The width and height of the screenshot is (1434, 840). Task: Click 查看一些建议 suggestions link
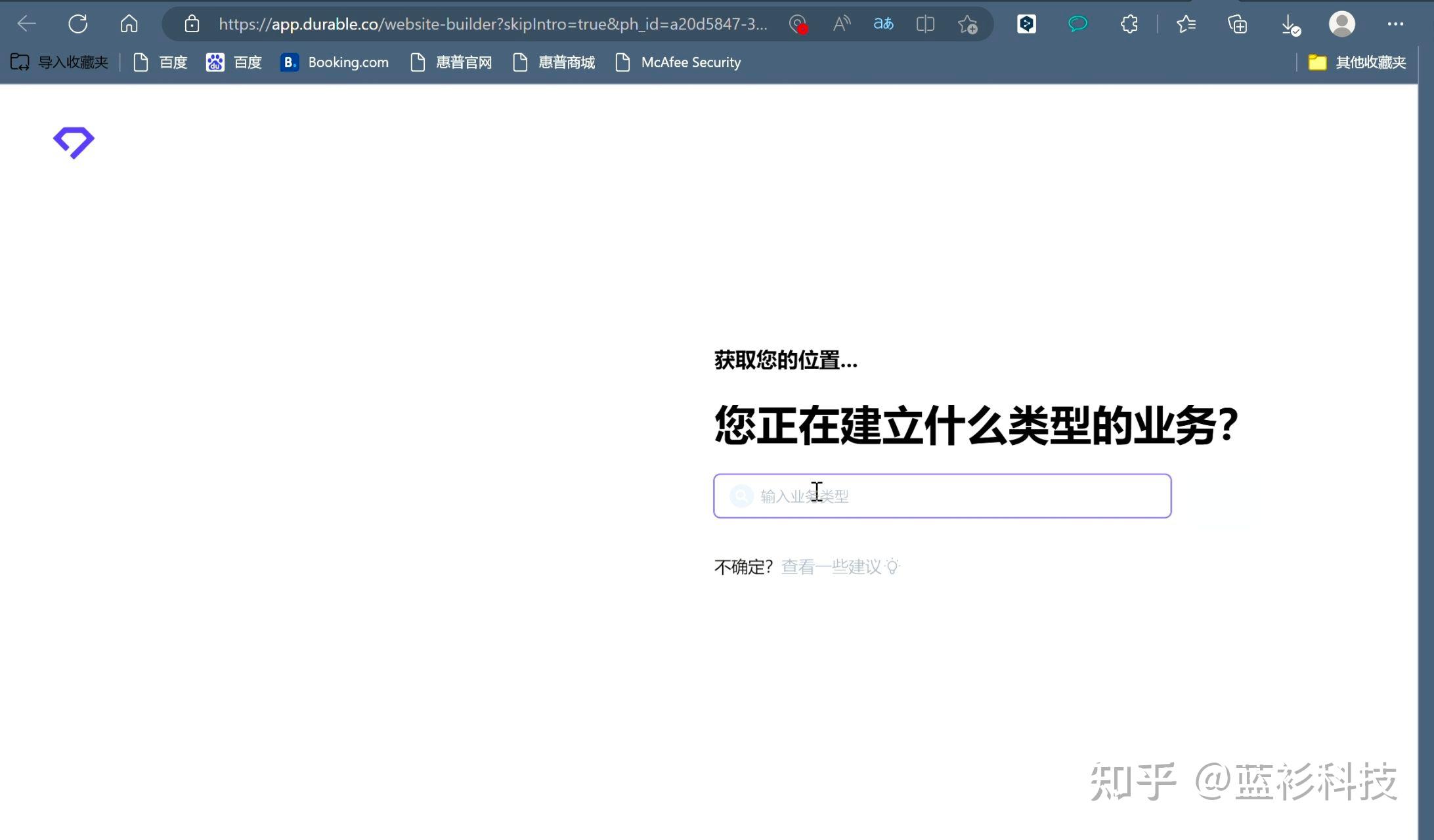pyautogui.click(x=832, y=567)
